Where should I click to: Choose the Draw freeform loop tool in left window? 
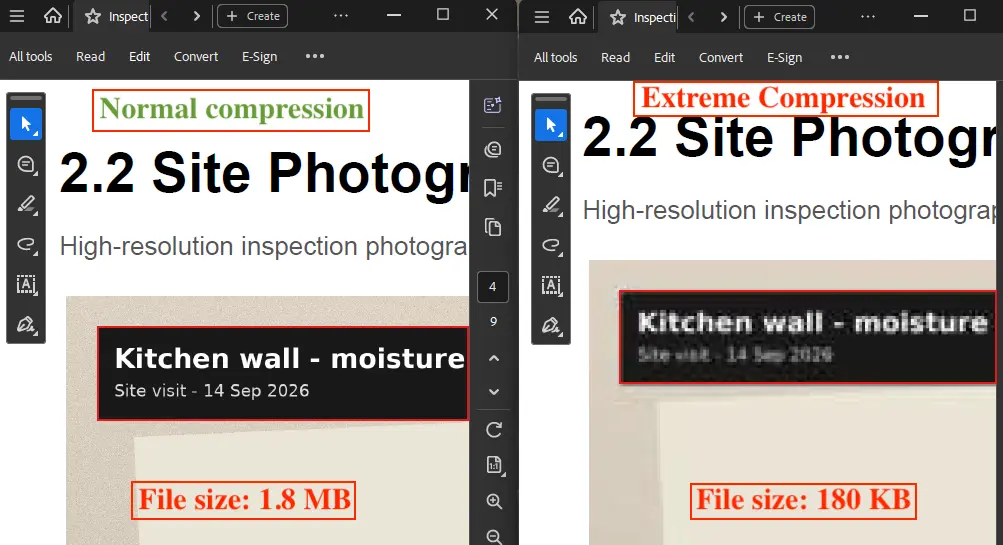pos(26,244)
